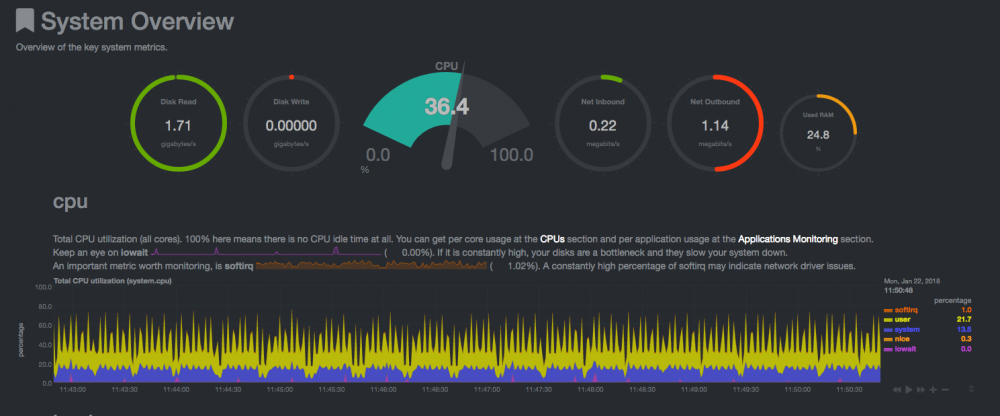
Task: Click the '11:50:48' timestamp
Action: [x=898, y=290]
